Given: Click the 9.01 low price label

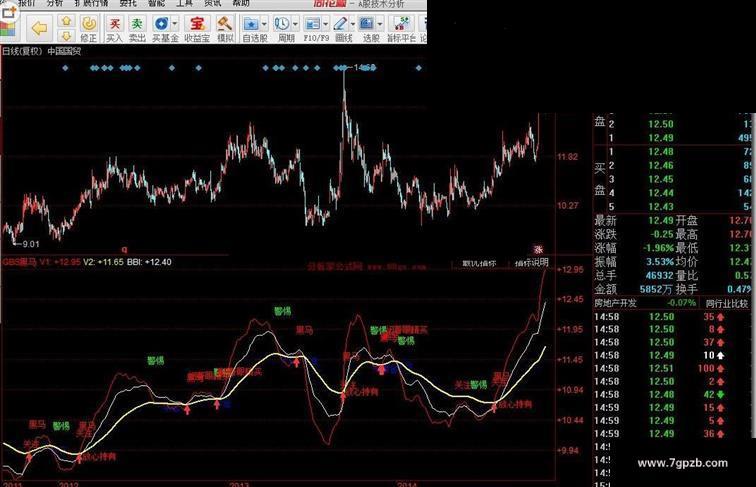Looking at the screenshot, I should click(31, 244).
